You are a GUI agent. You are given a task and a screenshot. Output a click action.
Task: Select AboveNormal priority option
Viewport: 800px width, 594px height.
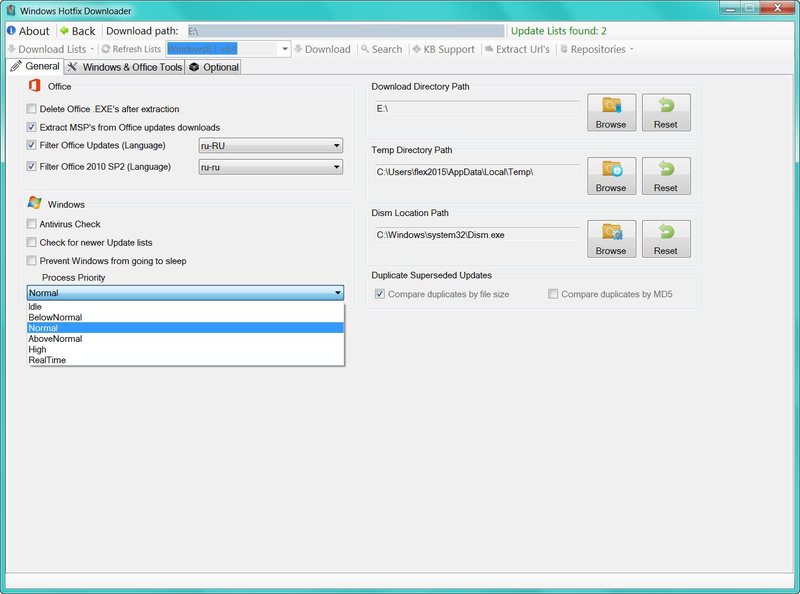pos(186,339)
